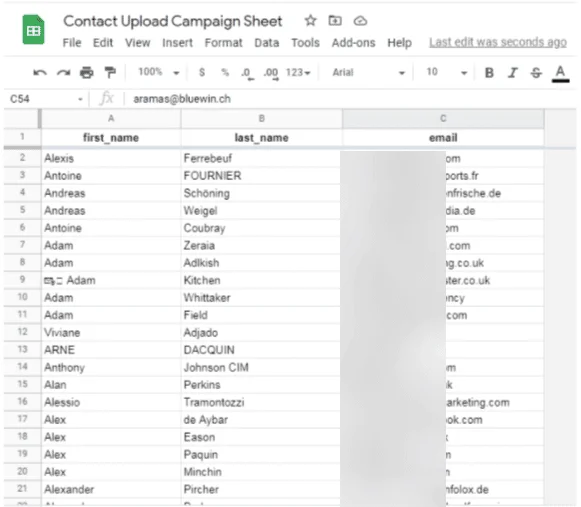The image size is (581, 507).
Task: Decrease decimal places
Action: (x=247, y=73)
